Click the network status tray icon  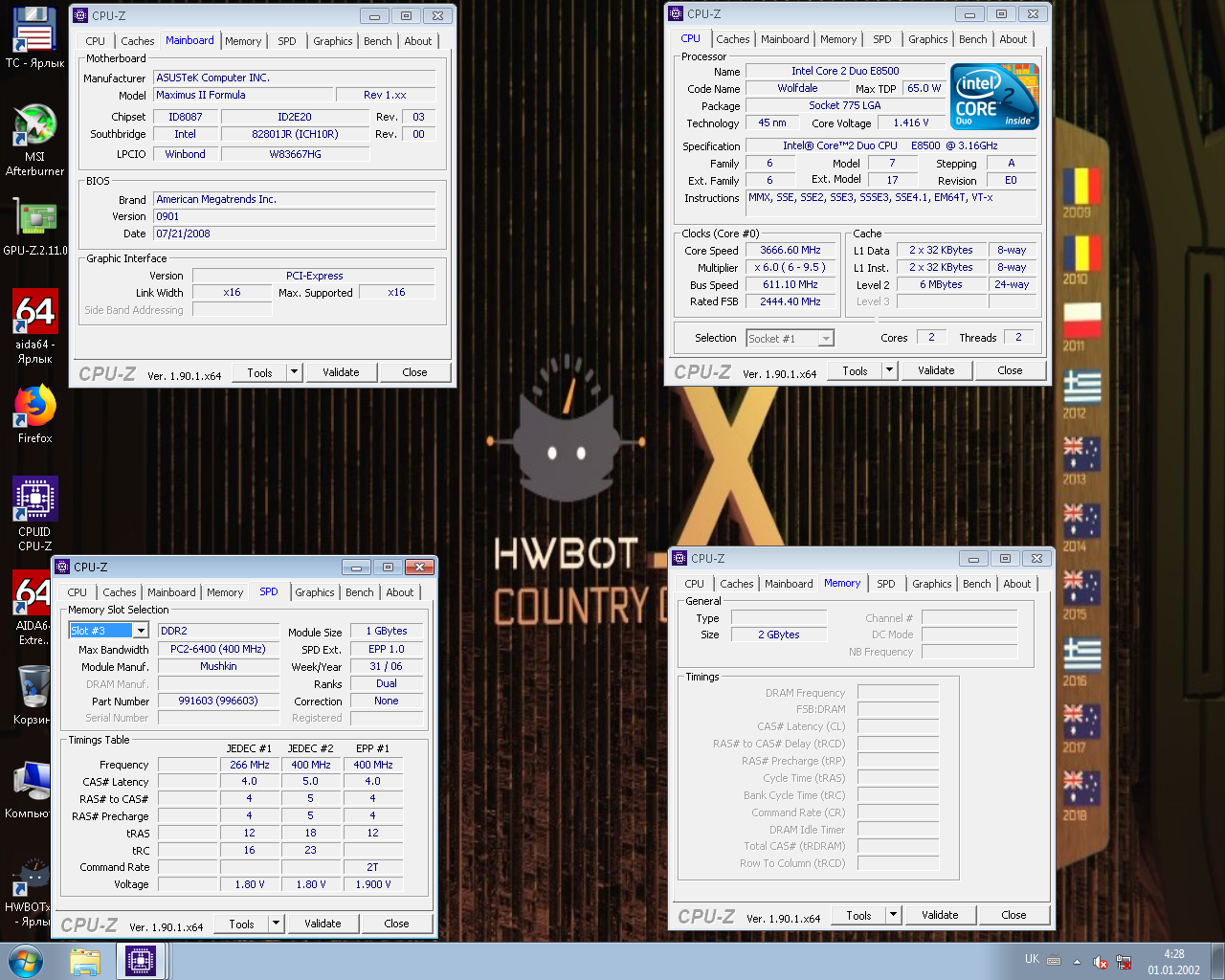(1124, 962)
